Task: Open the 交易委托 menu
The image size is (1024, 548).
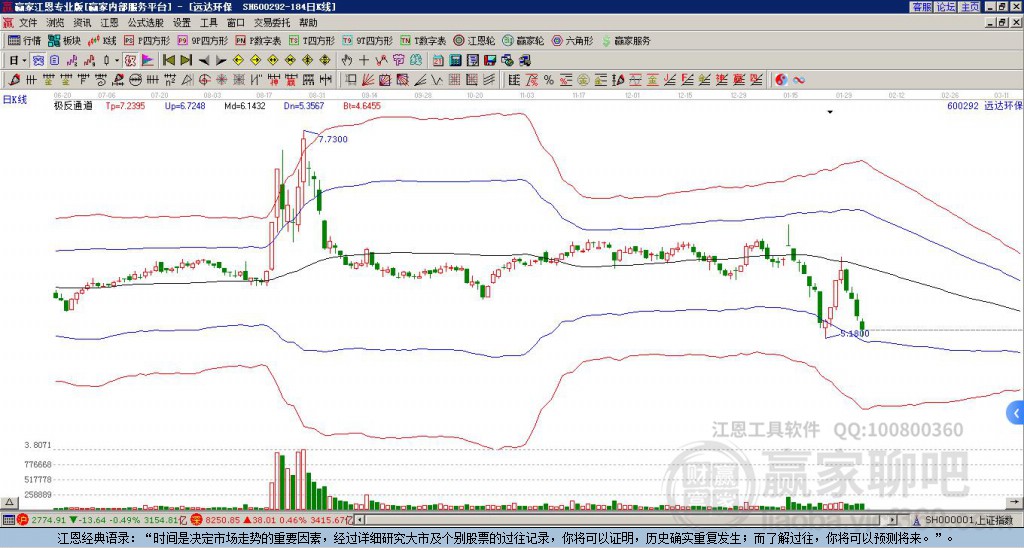Action: [272, 23]
